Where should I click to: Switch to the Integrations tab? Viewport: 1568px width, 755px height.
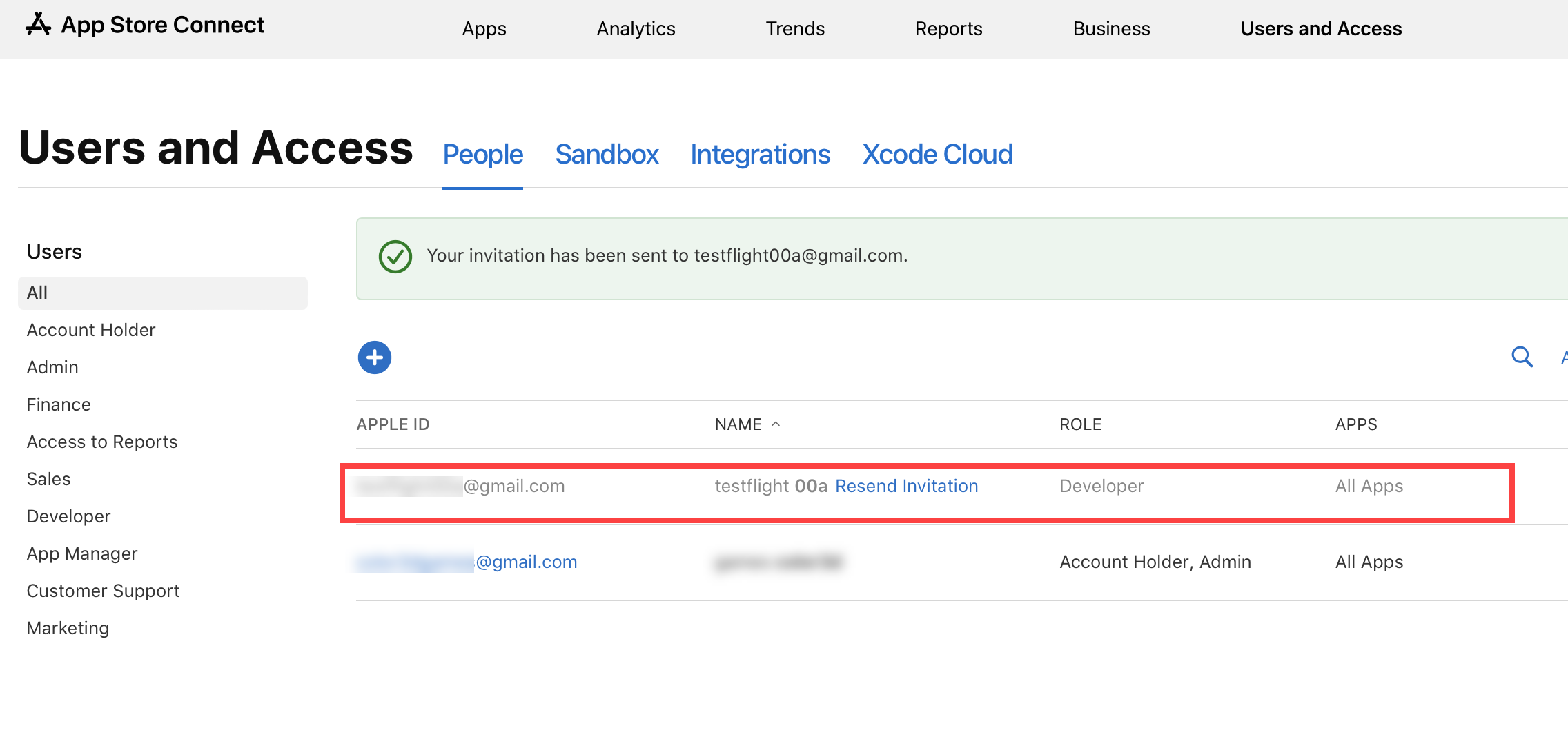pyautogui.click(x=760, y=155)
